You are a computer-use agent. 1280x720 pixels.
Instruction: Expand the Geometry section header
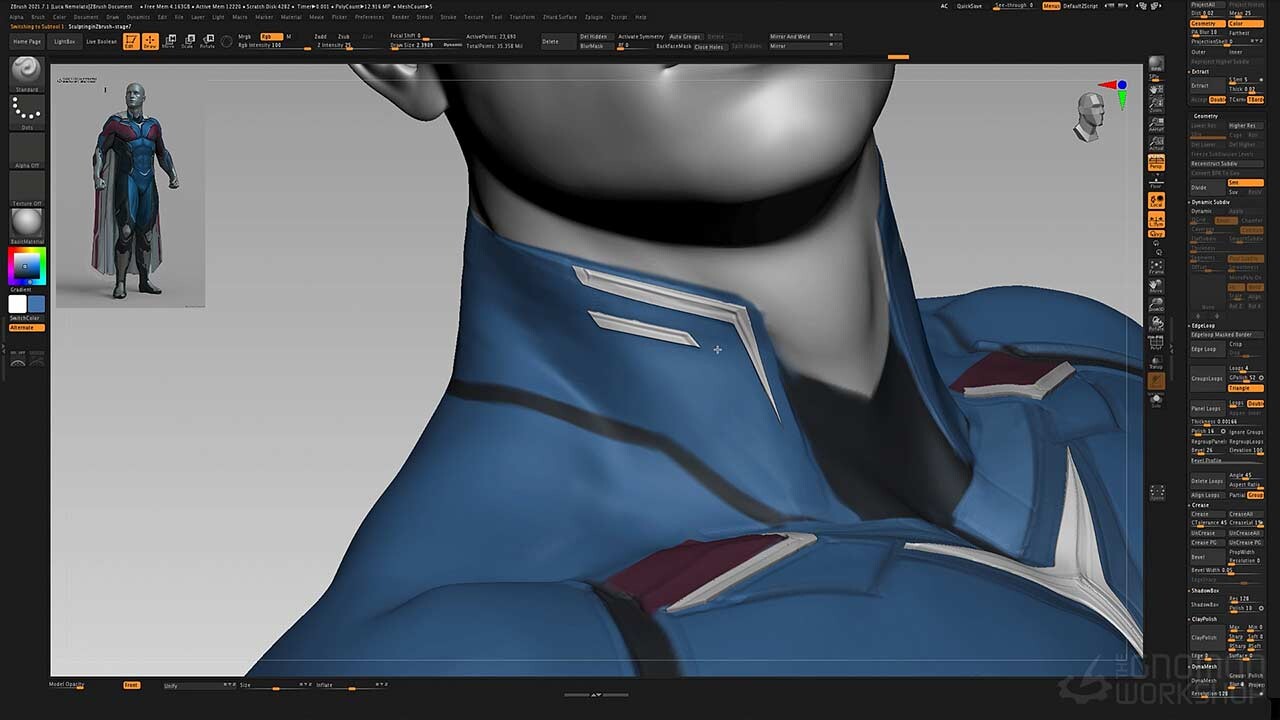(1206, 116)
